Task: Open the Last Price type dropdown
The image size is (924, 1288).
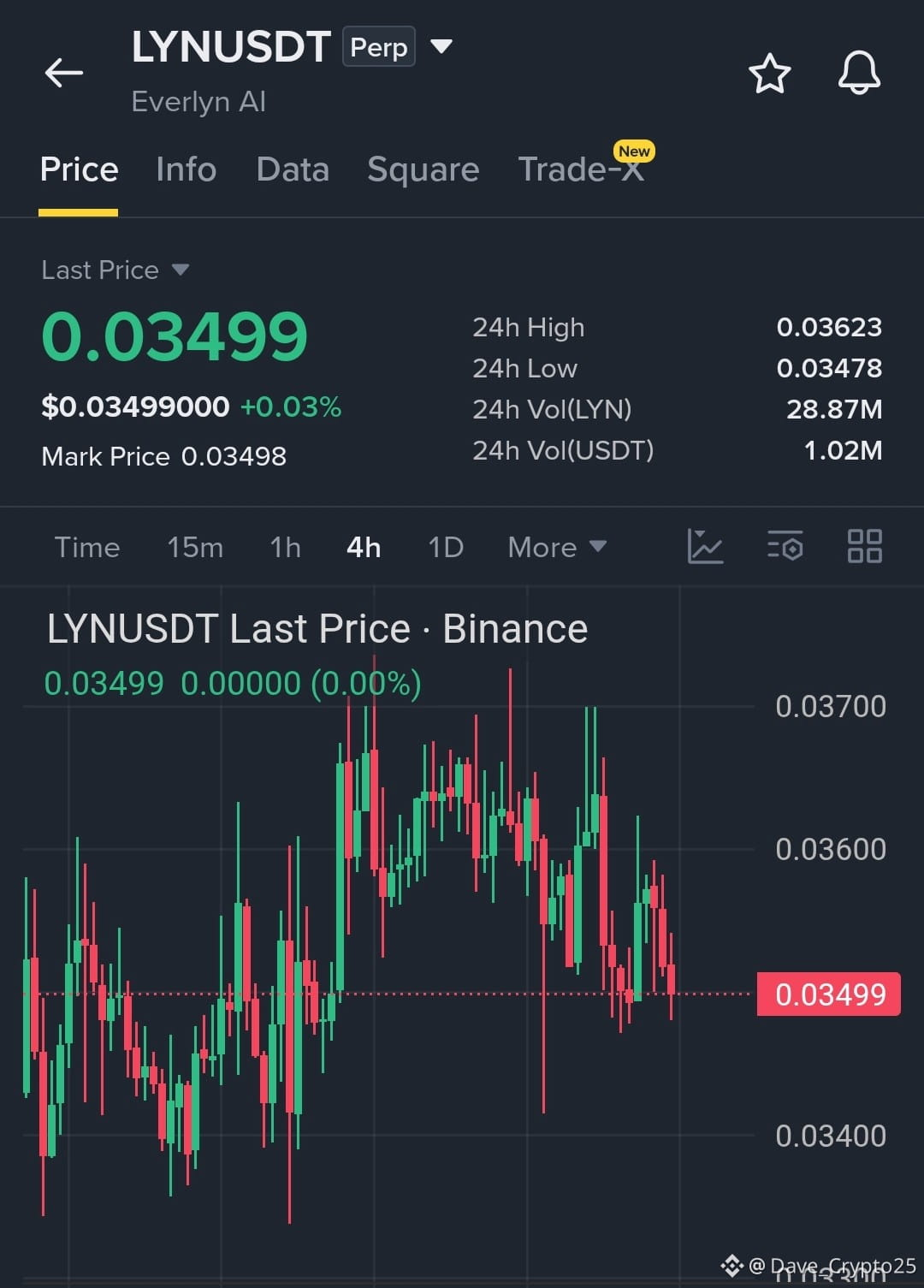Action: [x=180, y=270]
